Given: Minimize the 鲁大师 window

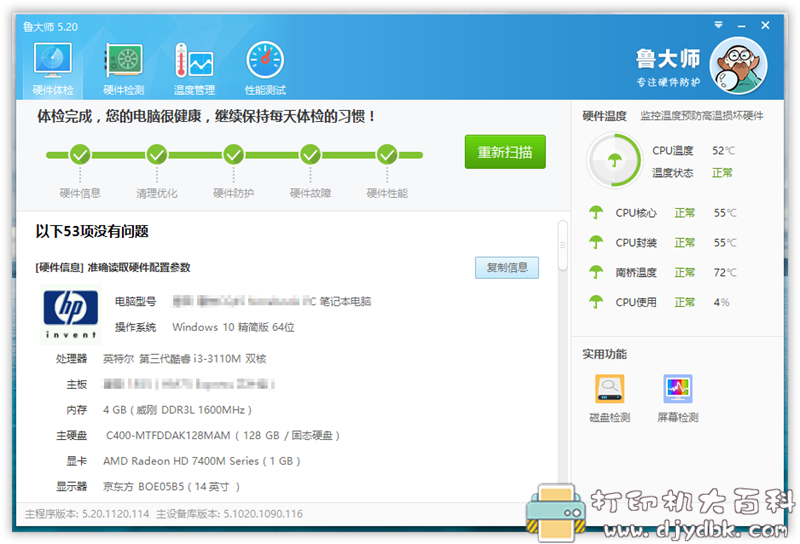Looking at the screenshot, I should coord(742,25).
